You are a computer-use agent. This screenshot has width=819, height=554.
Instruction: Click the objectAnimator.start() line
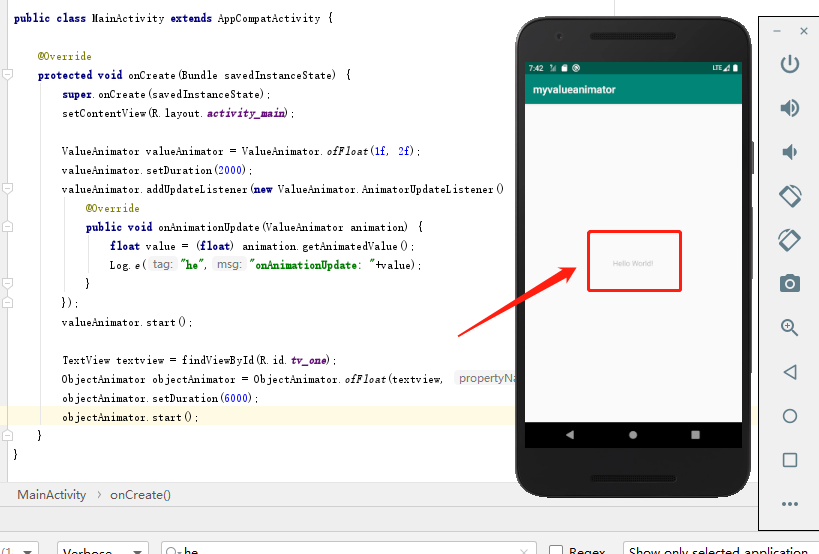130,417
